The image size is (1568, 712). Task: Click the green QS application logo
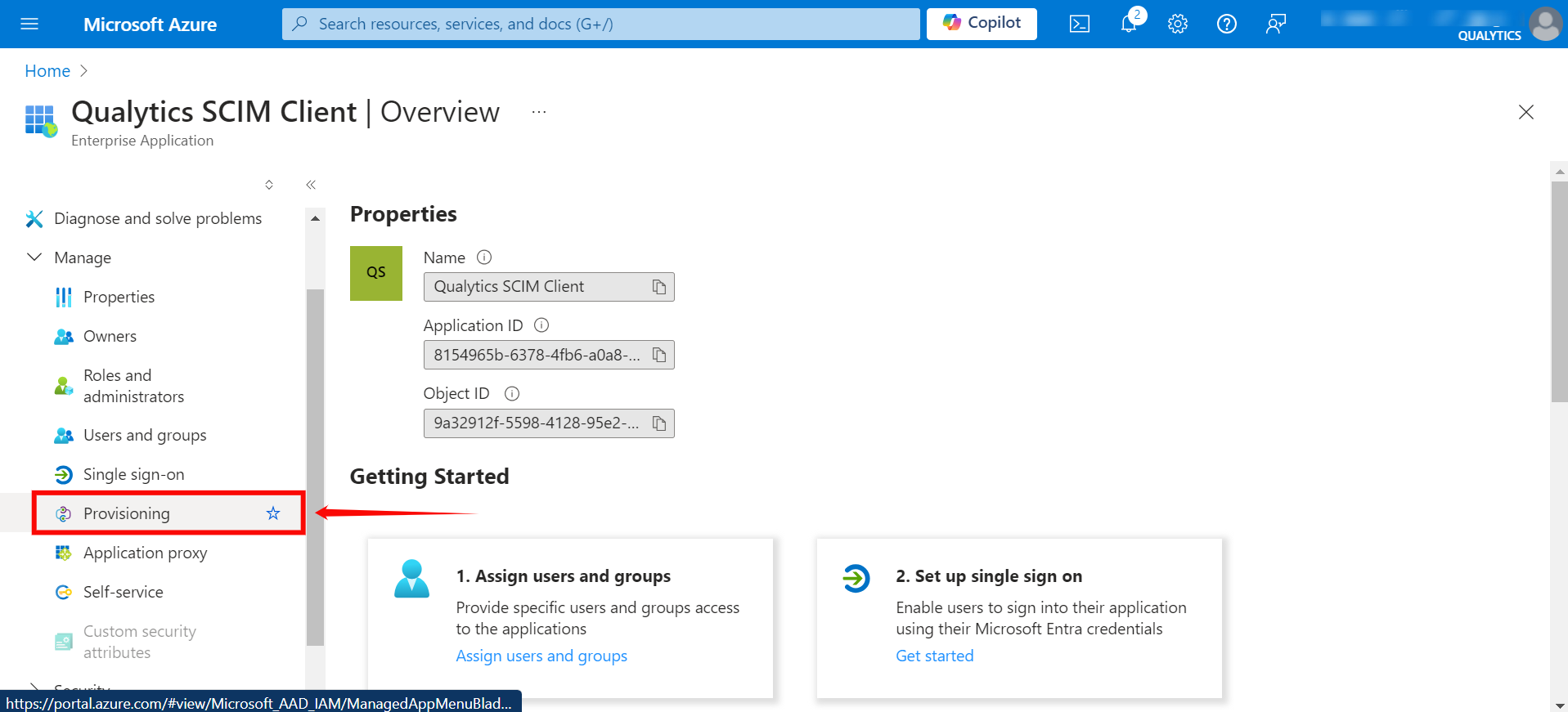pos(376,273)
